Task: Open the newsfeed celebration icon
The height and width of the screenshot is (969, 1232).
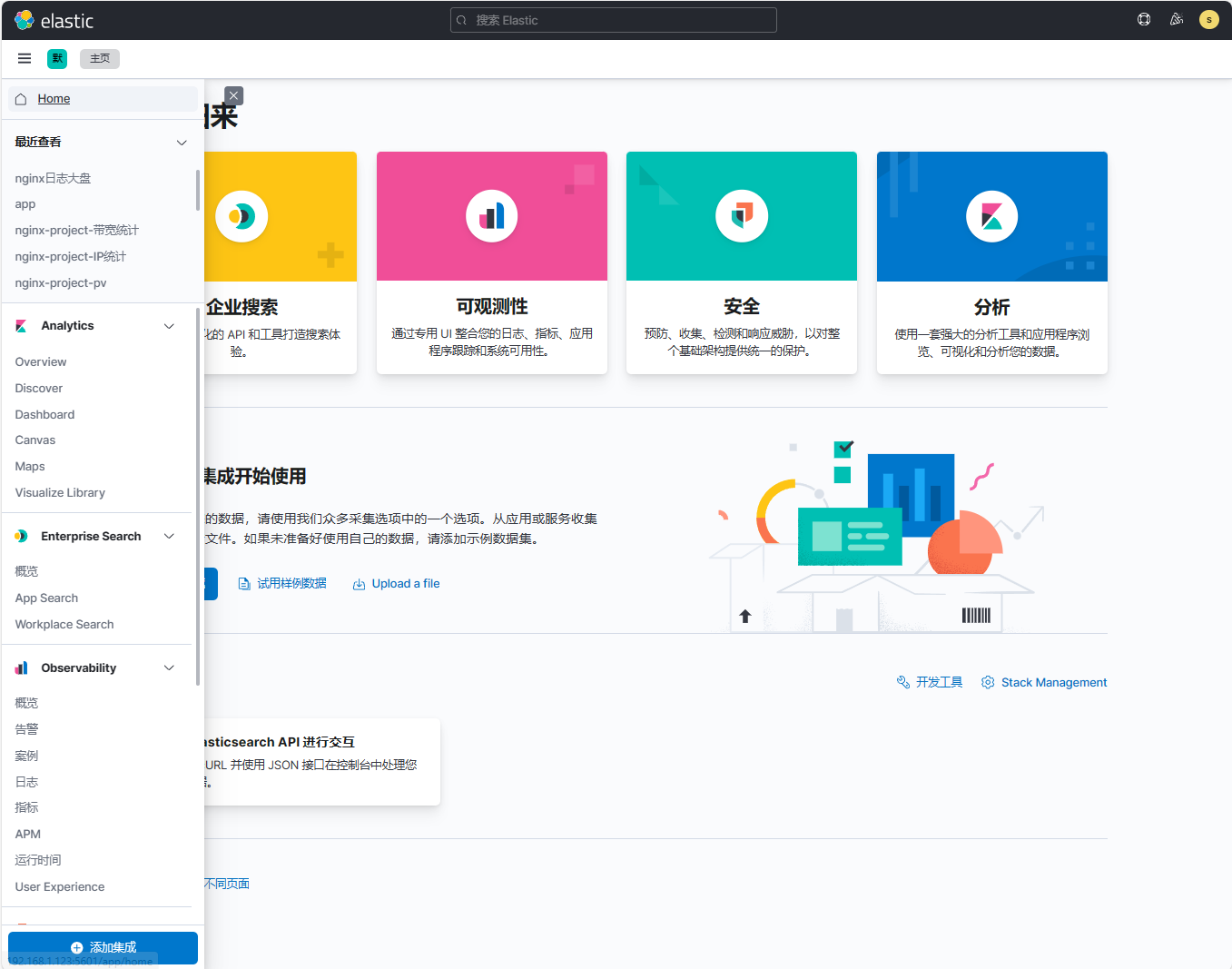Action: (1177, 19)
